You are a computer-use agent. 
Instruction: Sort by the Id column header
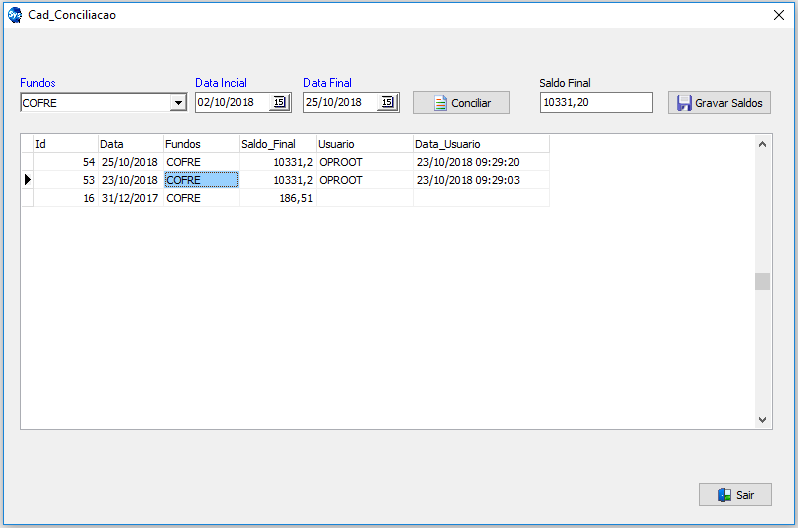[x=65, y=144]
